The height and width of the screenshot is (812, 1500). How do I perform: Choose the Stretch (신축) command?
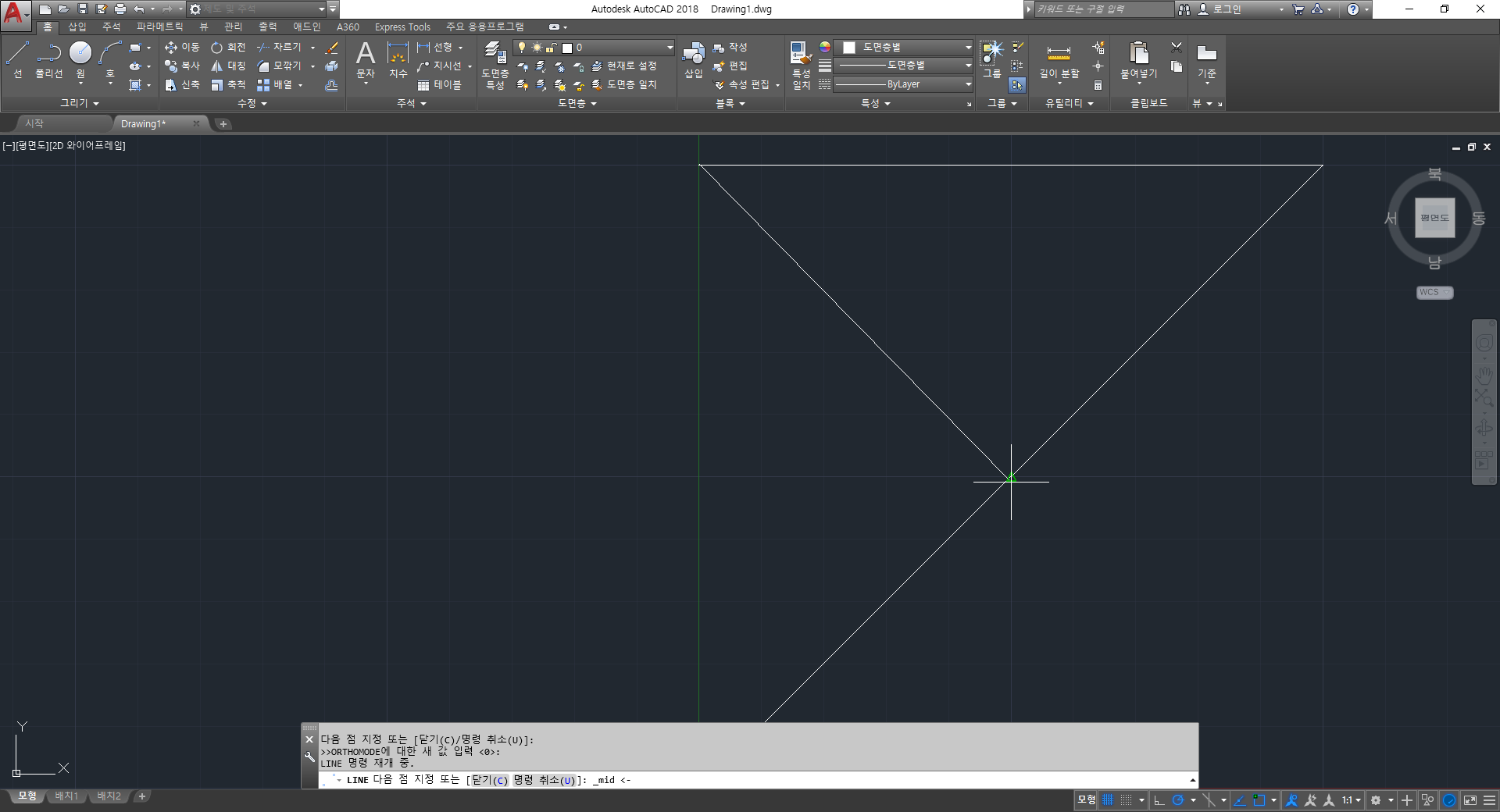tap(182, 85)
